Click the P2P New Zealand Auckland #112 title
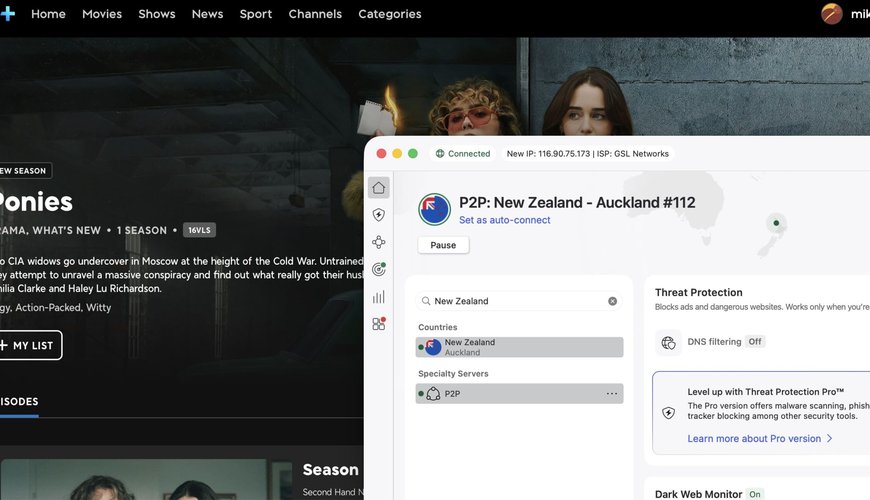Image resolution: width=870 pixels, height=500 pixels. (577, 203)
